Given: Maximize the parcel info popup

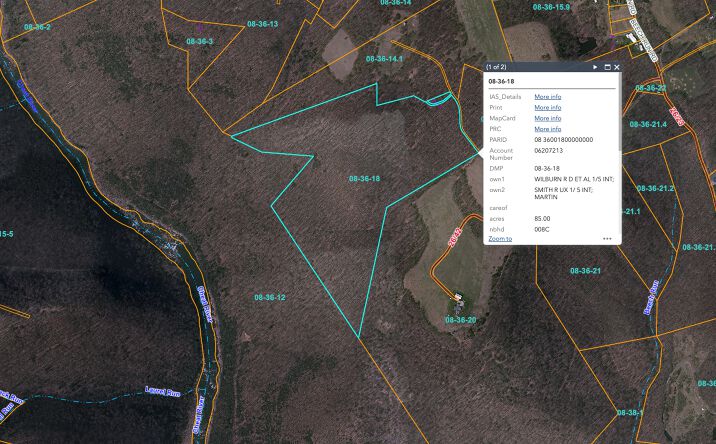Looking at the screenshot, I should click(607, 67).
